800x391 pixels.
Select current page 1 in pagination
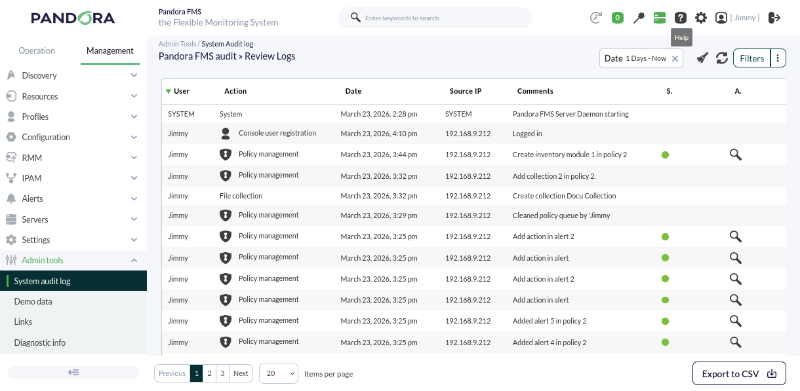tap(196, 374)
